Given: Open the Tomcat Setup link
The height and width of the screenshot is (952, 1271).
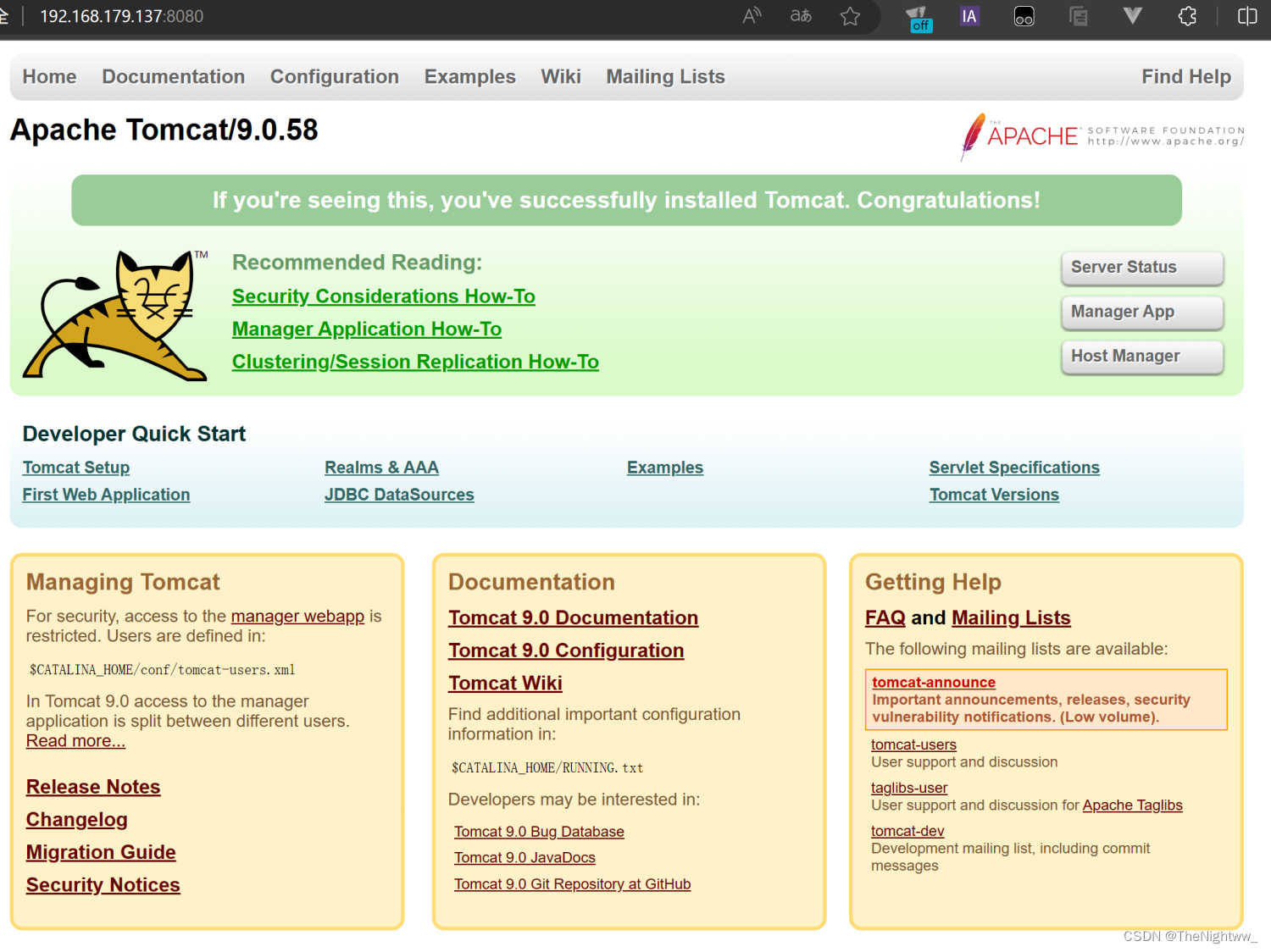Looking at the screenshot, I should pos(76,468).
